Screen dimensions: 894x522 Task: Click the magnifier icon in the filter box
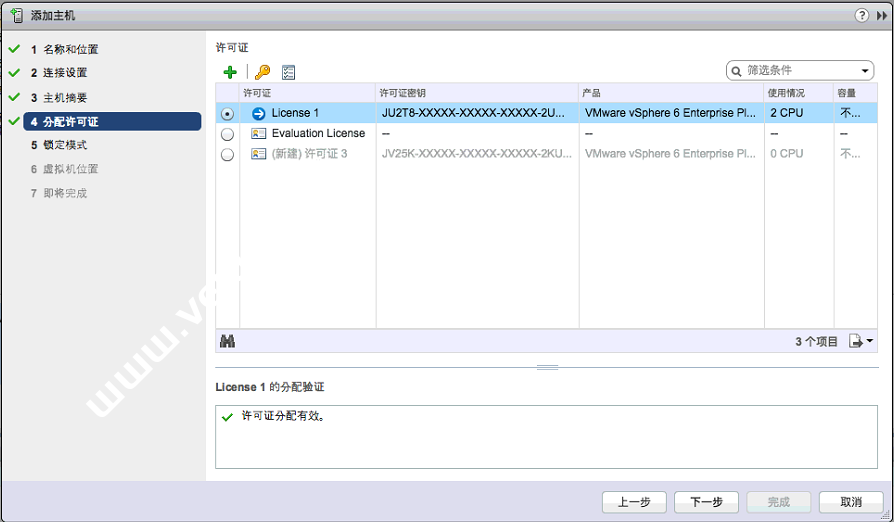pos(737,71)
